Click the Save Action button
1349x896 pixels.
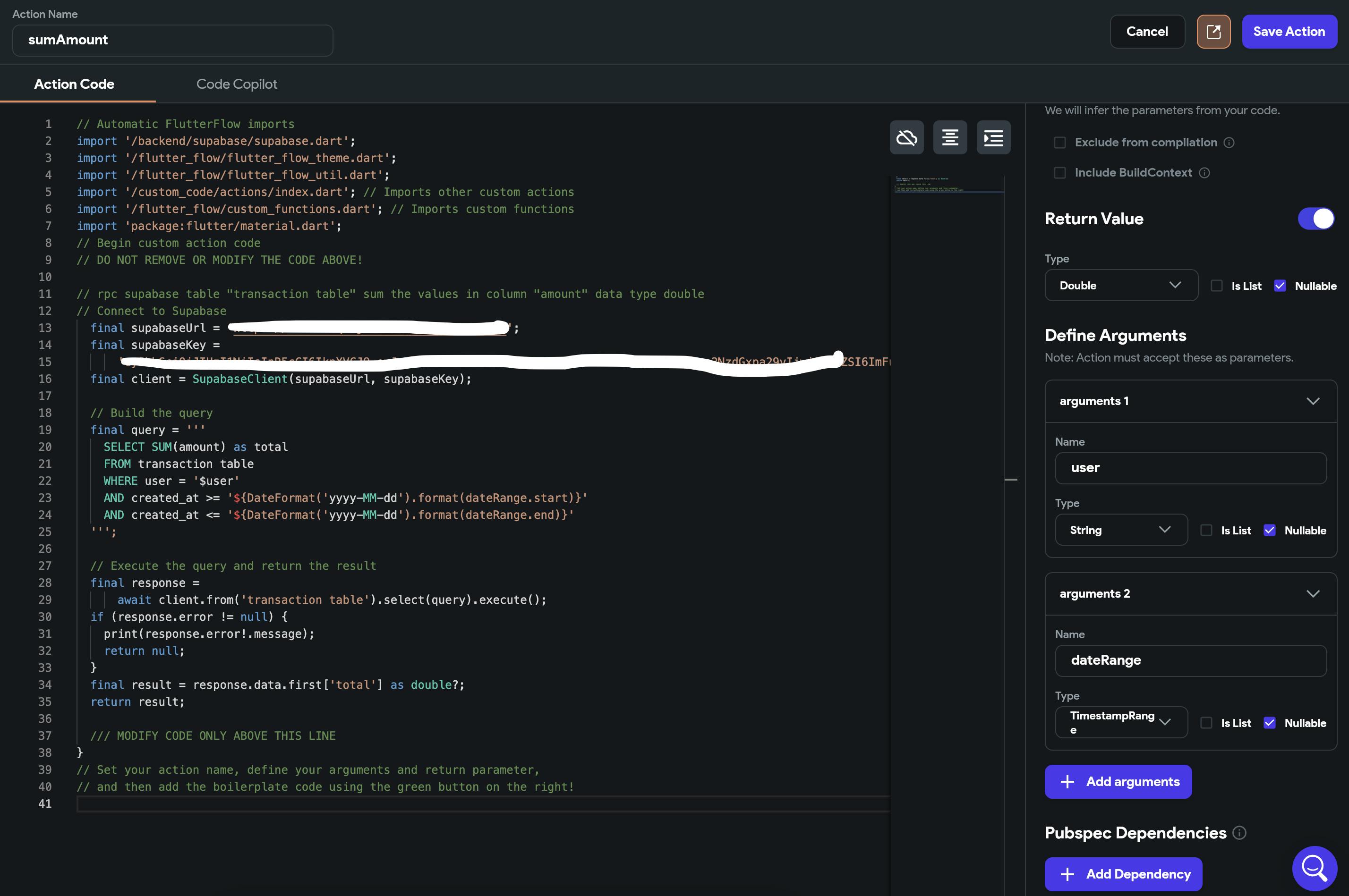click(x=1289, y=32)
